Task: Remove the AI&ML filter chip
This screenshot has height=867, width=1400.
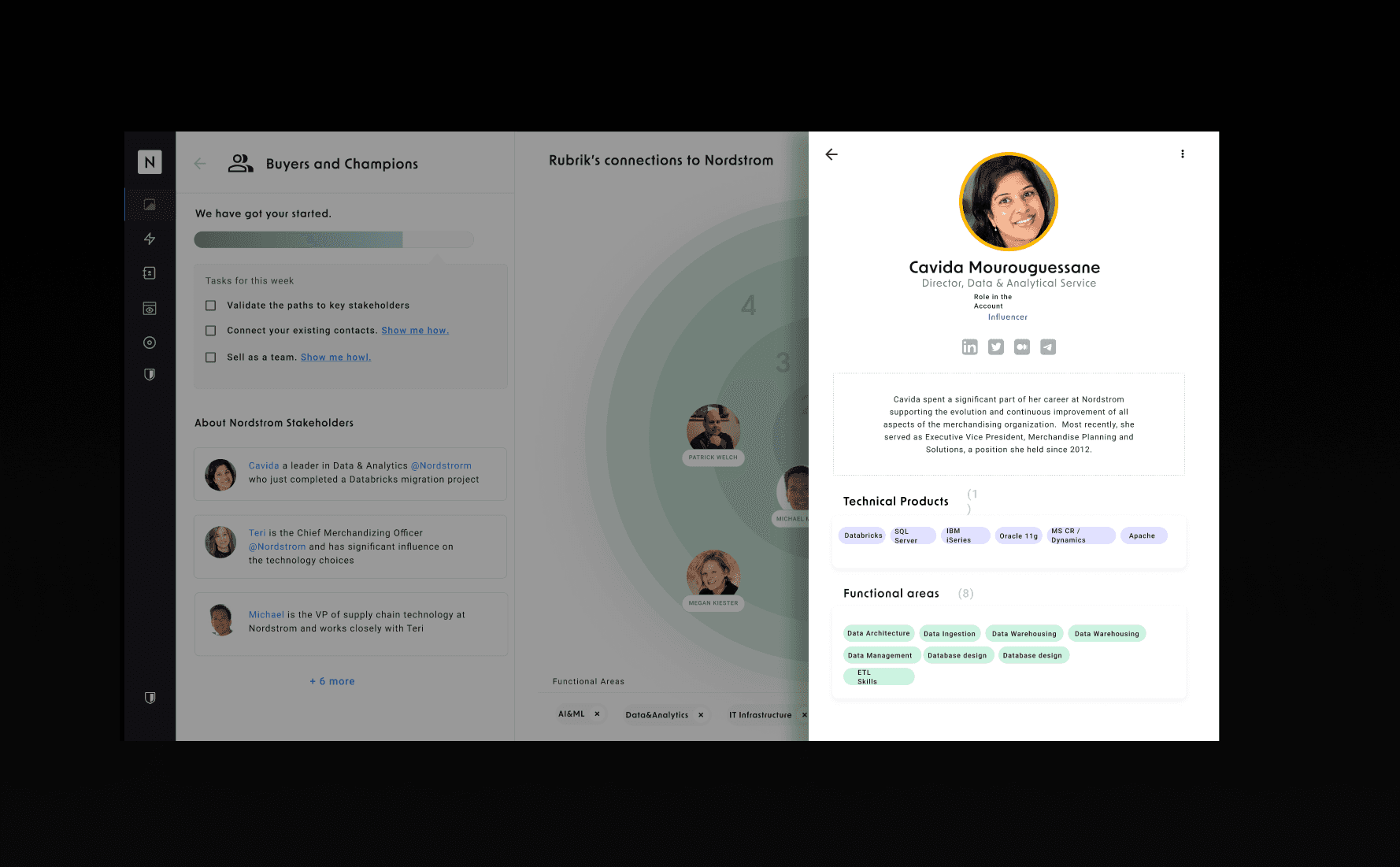Action: click(x=597, y=714)
